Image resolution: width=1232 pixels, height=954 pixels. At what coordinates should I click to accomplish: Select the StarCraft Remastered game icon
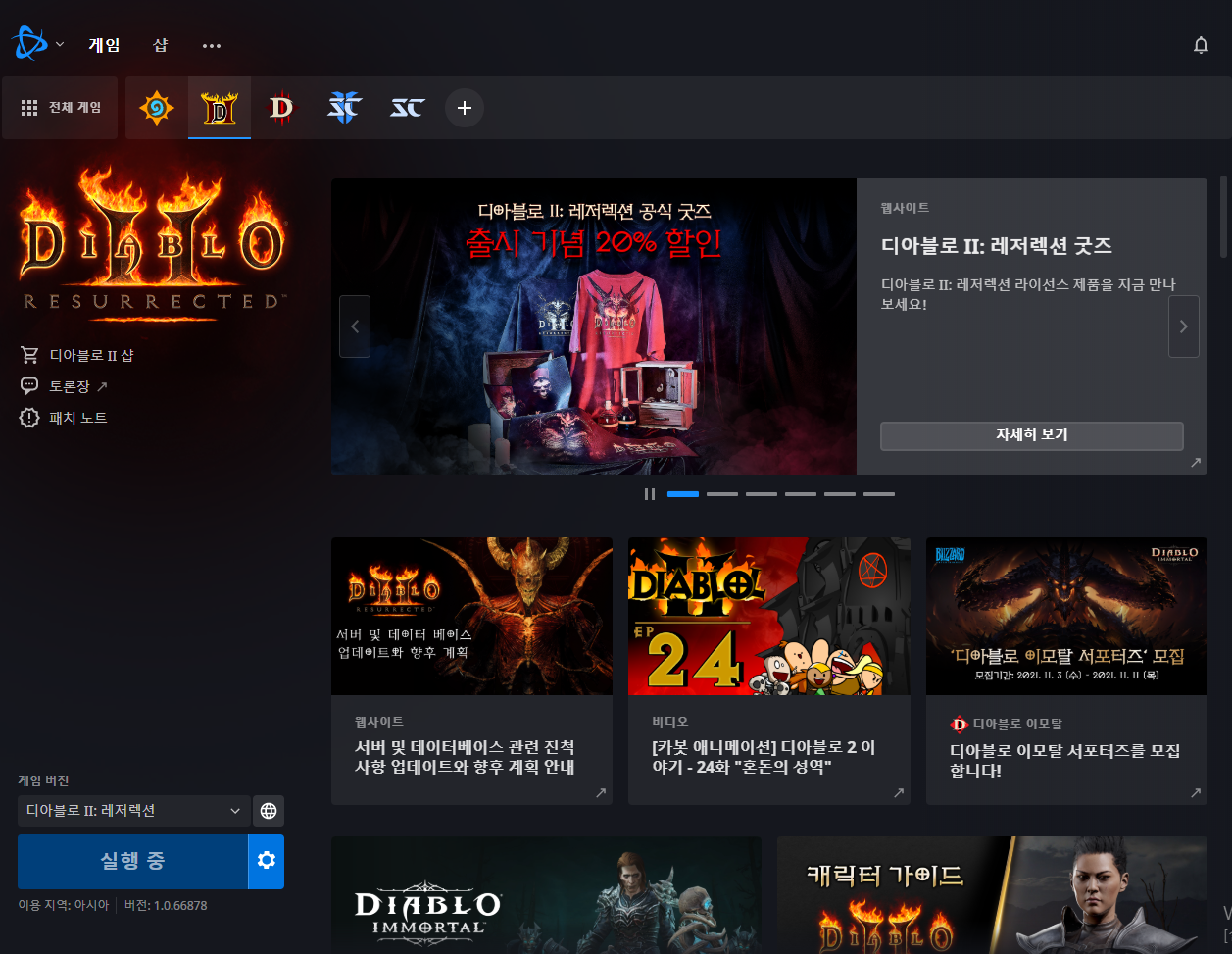tap(408, 108)
